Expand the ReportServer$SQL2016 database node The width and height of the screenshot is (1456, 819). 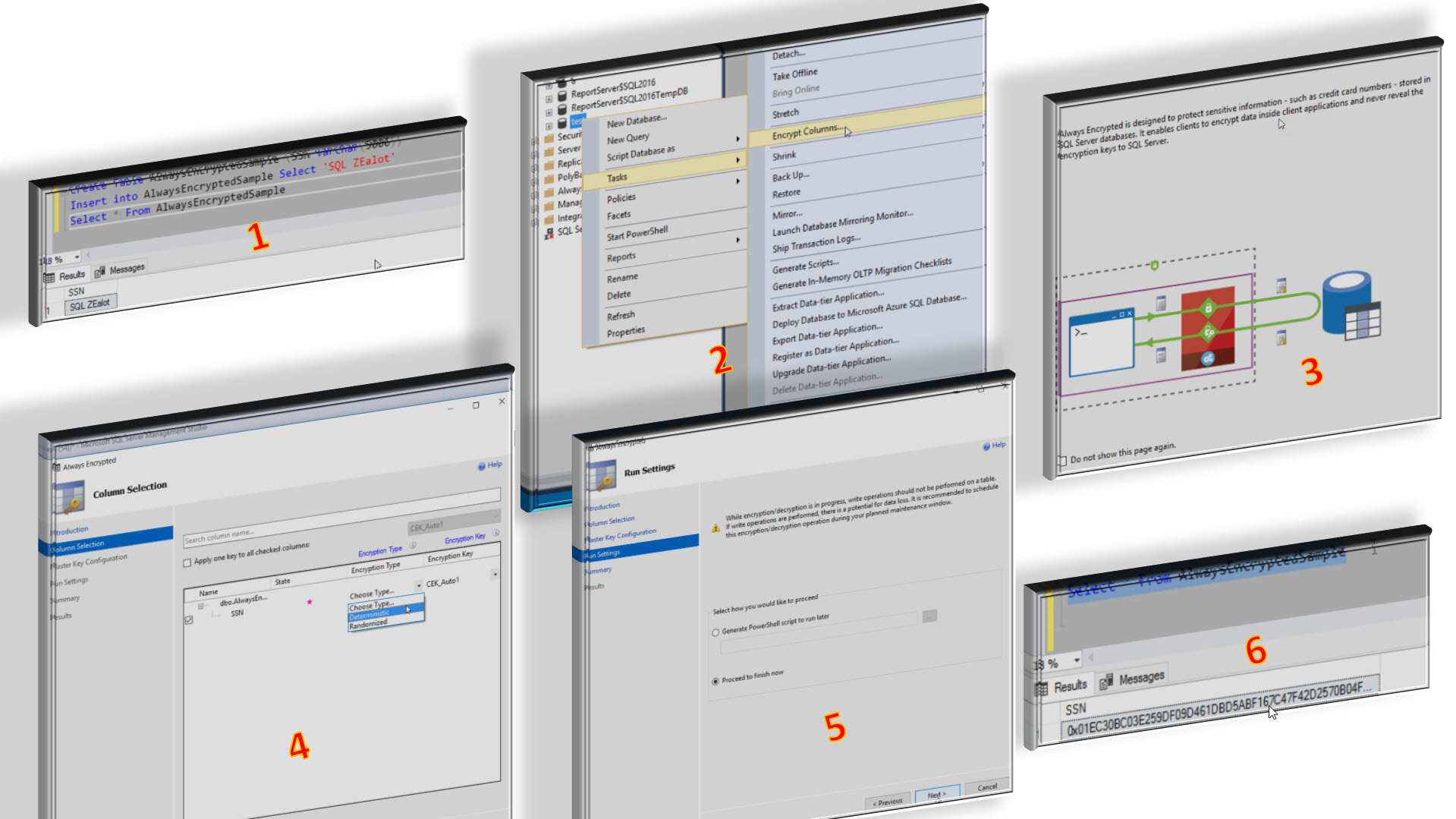tap(549, 99)
